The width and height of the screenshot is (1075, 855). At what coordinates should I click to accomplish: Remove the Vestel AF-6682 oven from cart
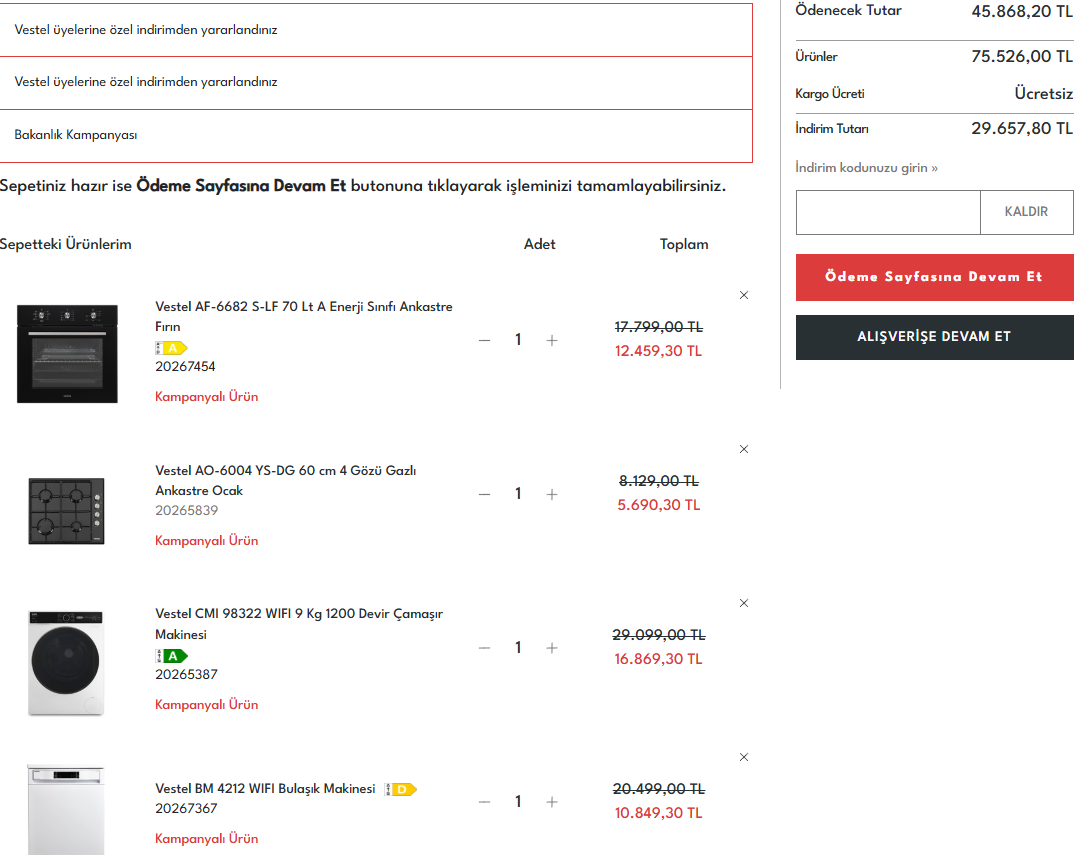click(744, 296)
